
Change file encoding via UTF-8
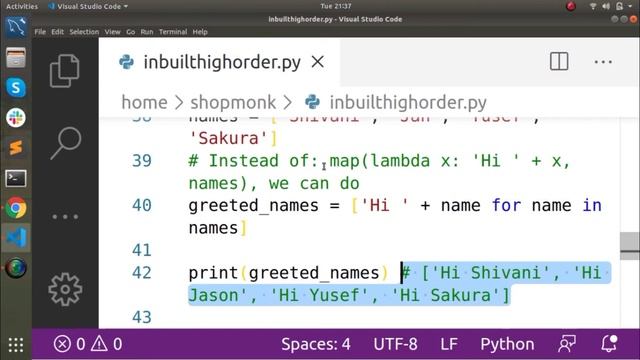point(395,344)
